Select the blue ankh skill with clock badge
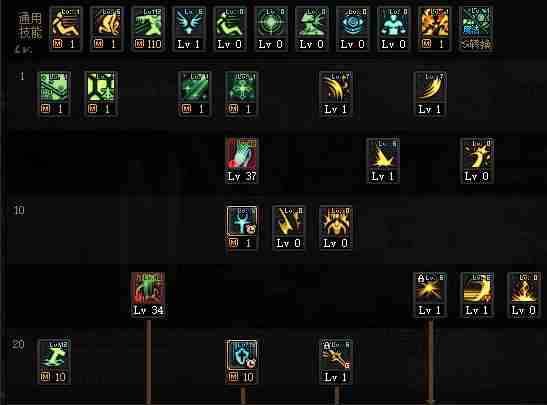547x405 pixels. point(241,227)
